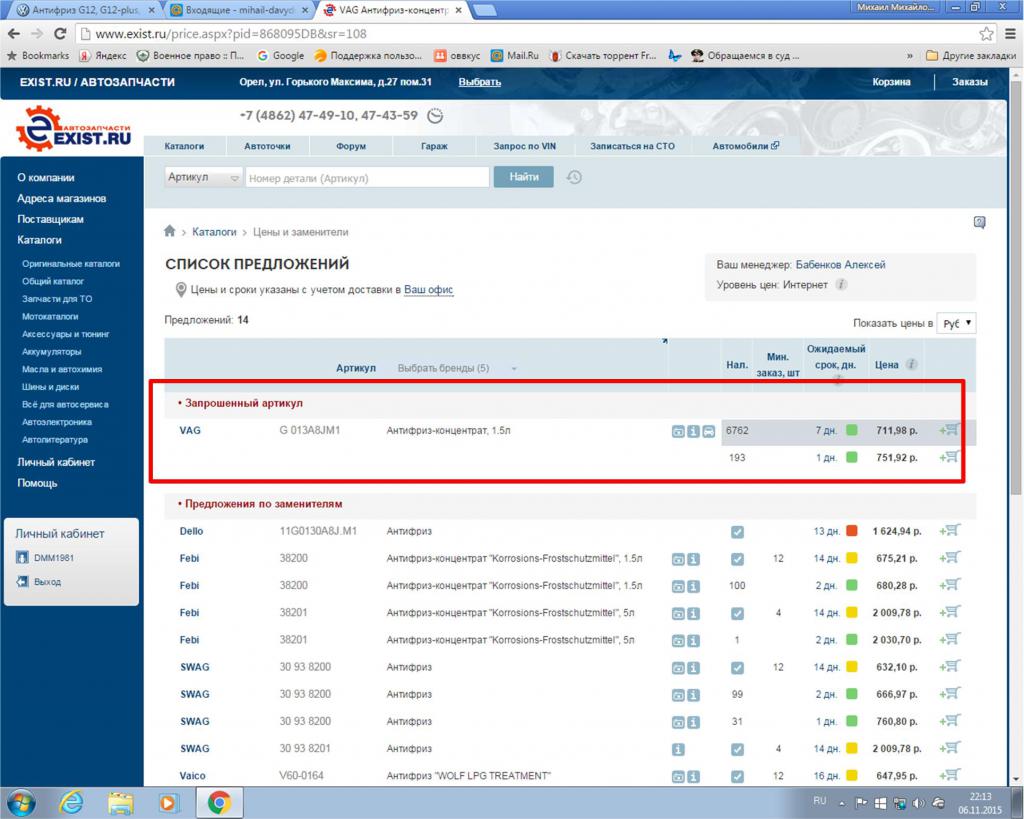Click the page help icon at top right

[980, 222]
